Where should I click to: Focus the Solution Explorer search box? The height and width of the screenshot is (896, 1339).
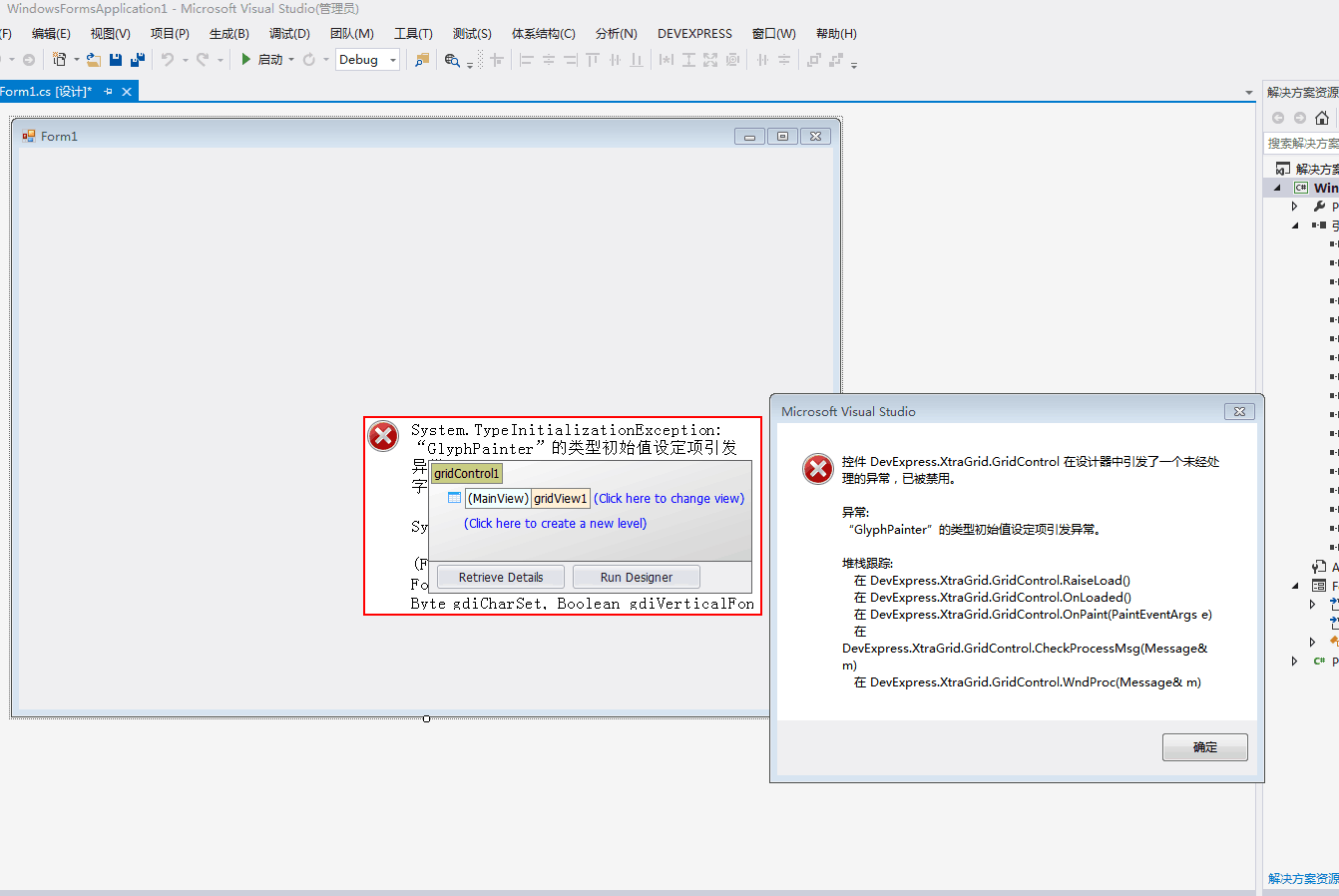pyautogui.click(x=1301, y=144)
